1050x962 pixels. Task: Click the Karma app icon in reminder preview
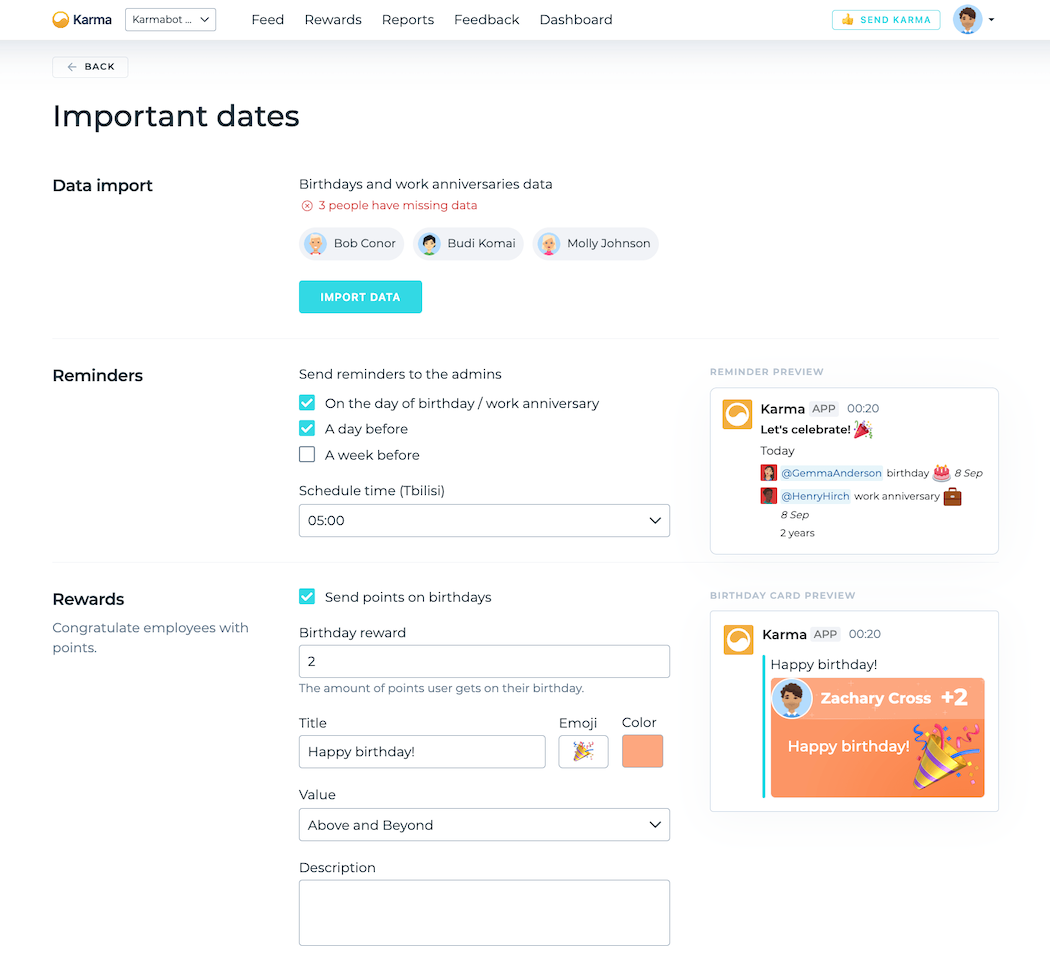(737, 413)
